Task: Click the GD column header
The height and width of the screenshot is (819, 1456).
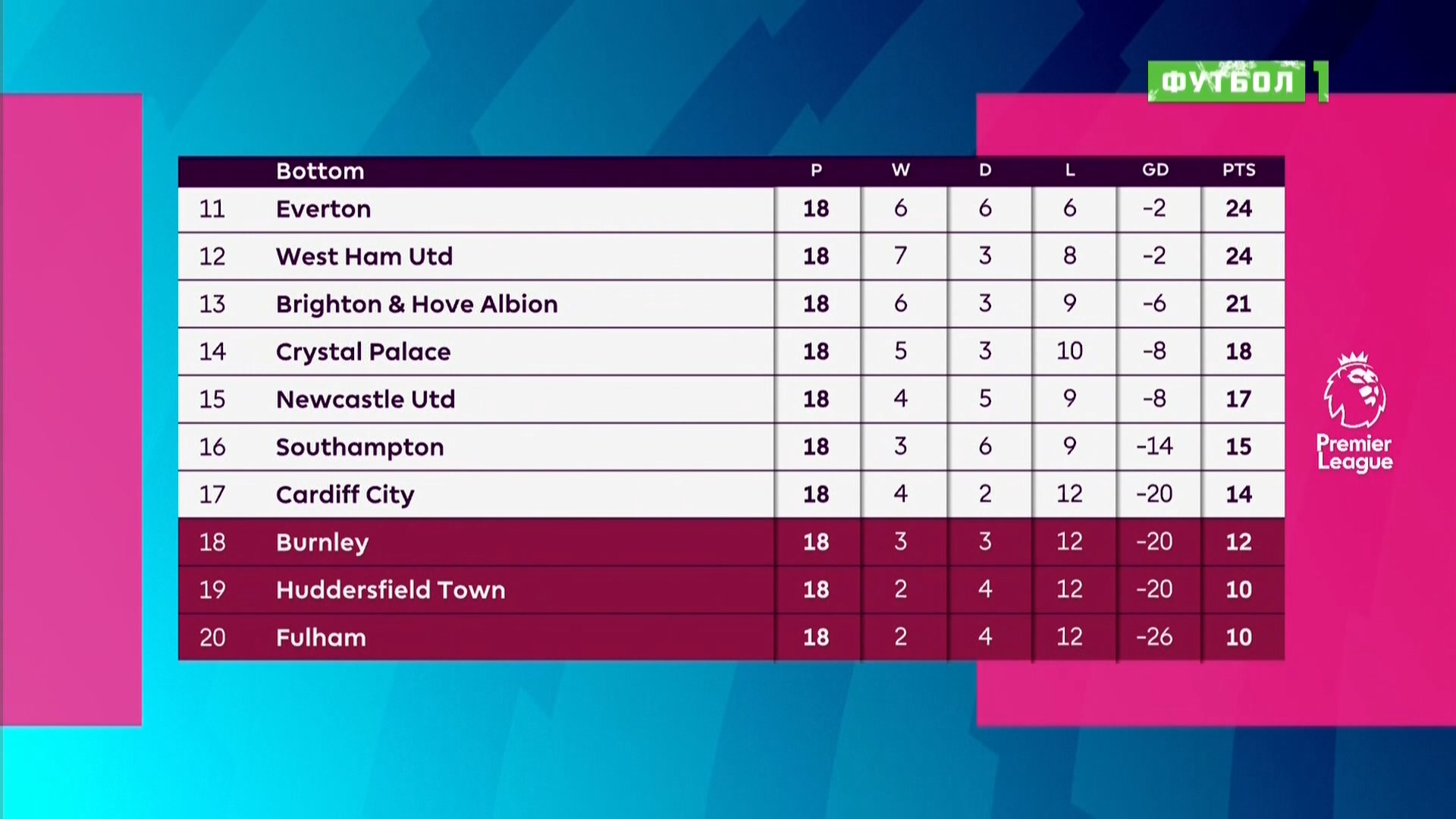Action: coord(1155,170)
